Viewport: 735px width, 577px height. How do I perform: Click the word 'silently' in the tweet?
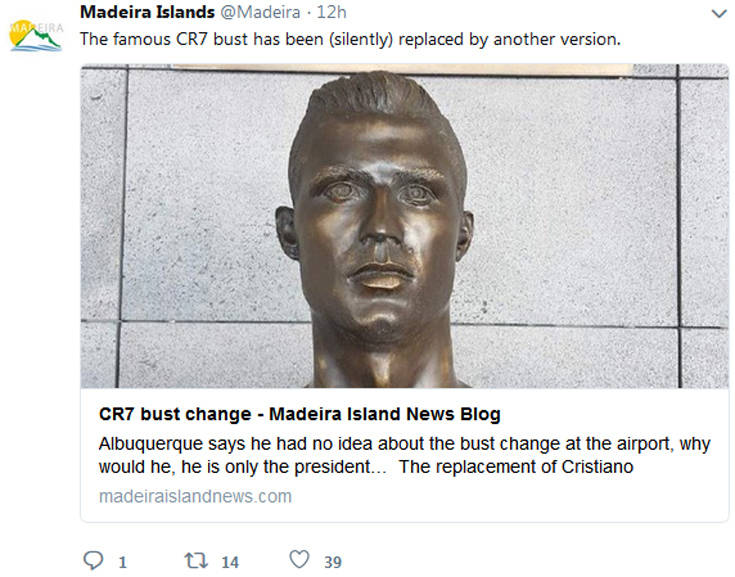tap(361, 39)
